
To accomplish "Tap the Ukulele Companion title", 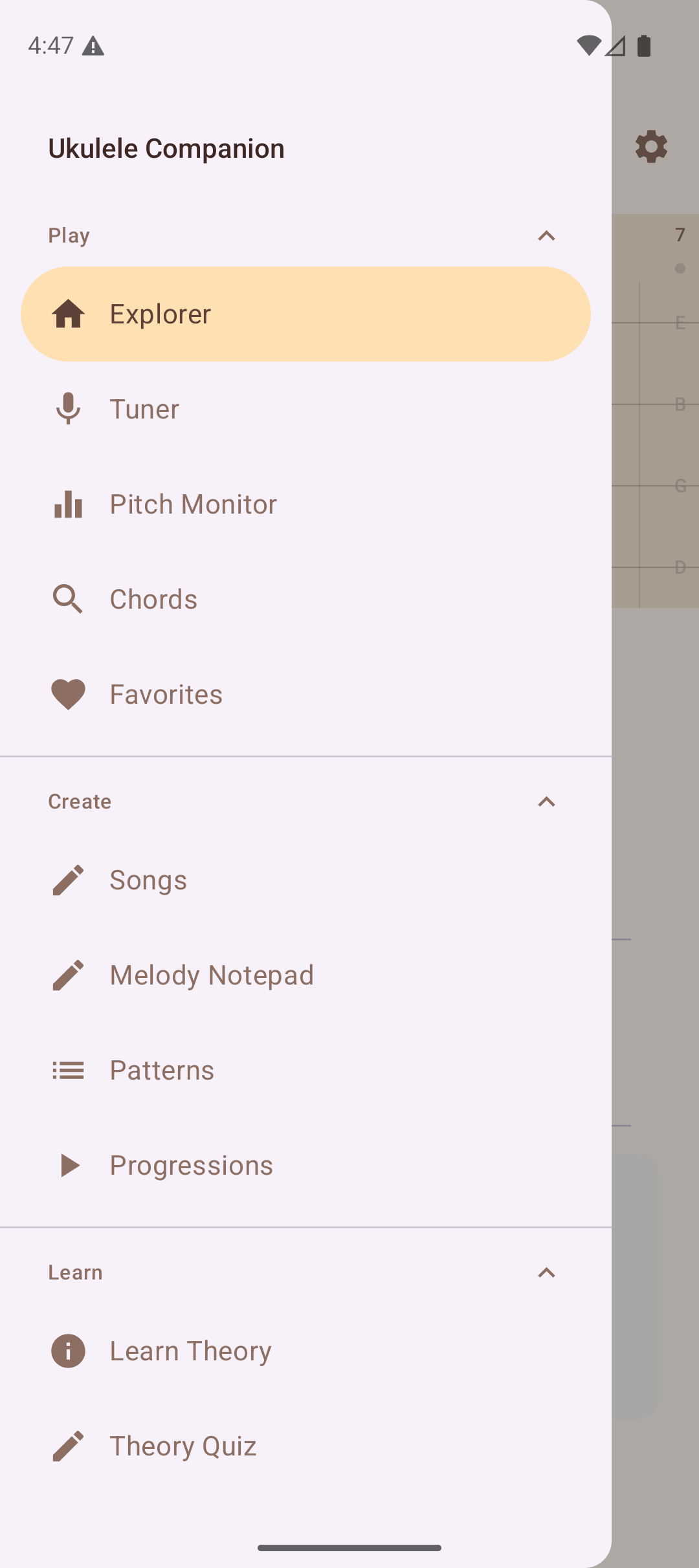I will tap(166, 147).
